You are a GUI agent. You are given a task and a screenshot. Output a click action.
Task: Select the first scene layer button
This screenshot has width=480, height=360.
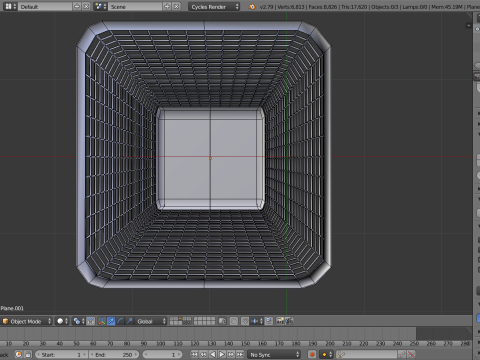click(x=172, y=319)
